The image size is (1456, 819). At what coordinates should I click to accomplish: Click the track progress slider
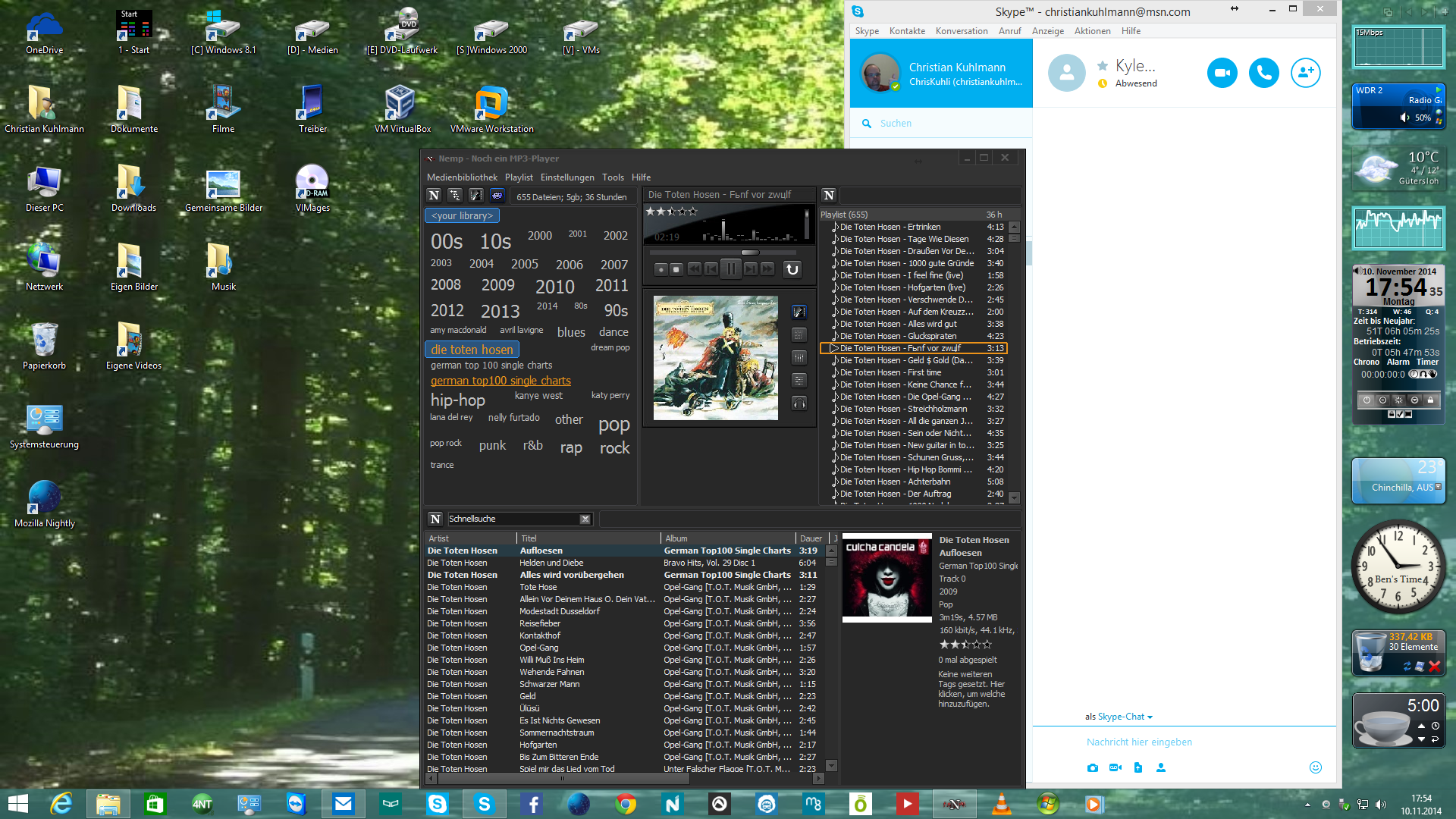pos(720,253)
